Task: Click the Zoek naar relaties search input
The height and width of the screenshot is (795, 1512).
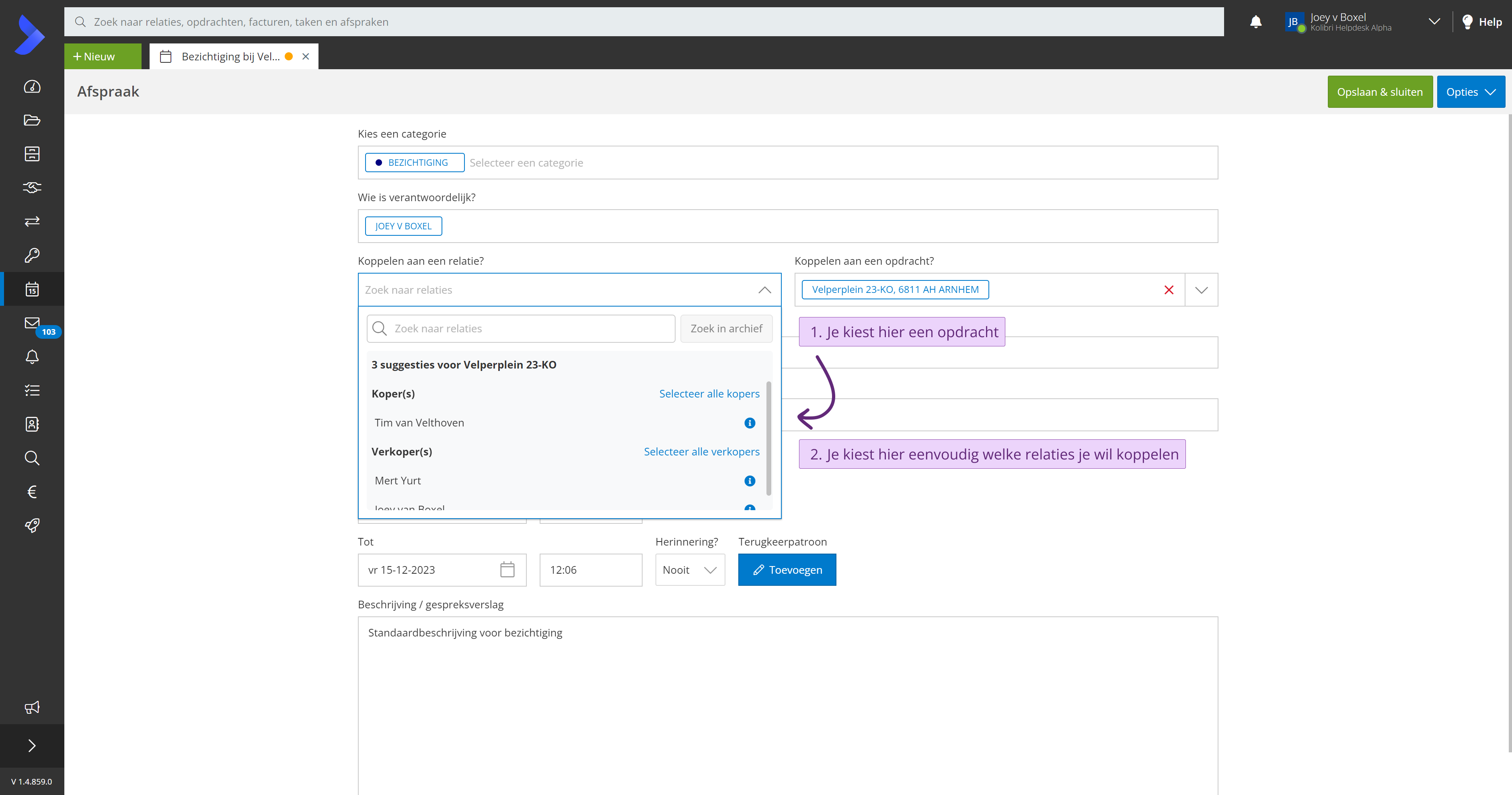Action: 521,328
